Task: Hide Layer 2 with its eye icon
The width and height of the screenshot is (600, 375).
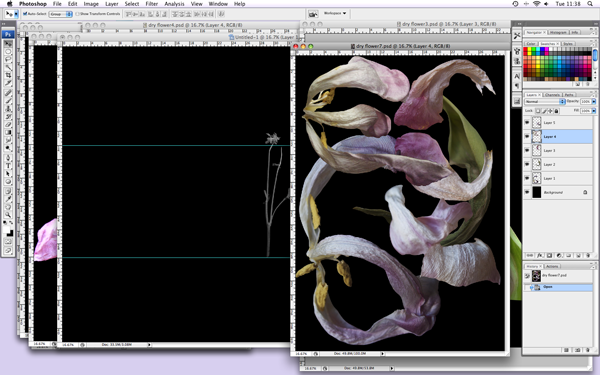Action: [x=527, y=164]
